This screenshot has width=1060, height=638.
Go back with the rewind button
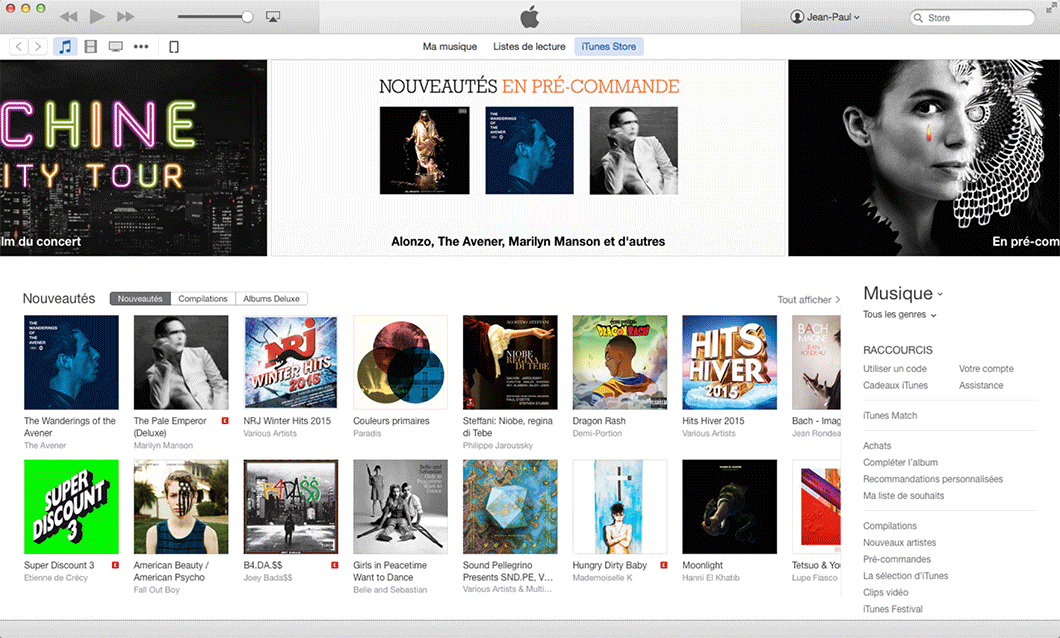[68, 16]
